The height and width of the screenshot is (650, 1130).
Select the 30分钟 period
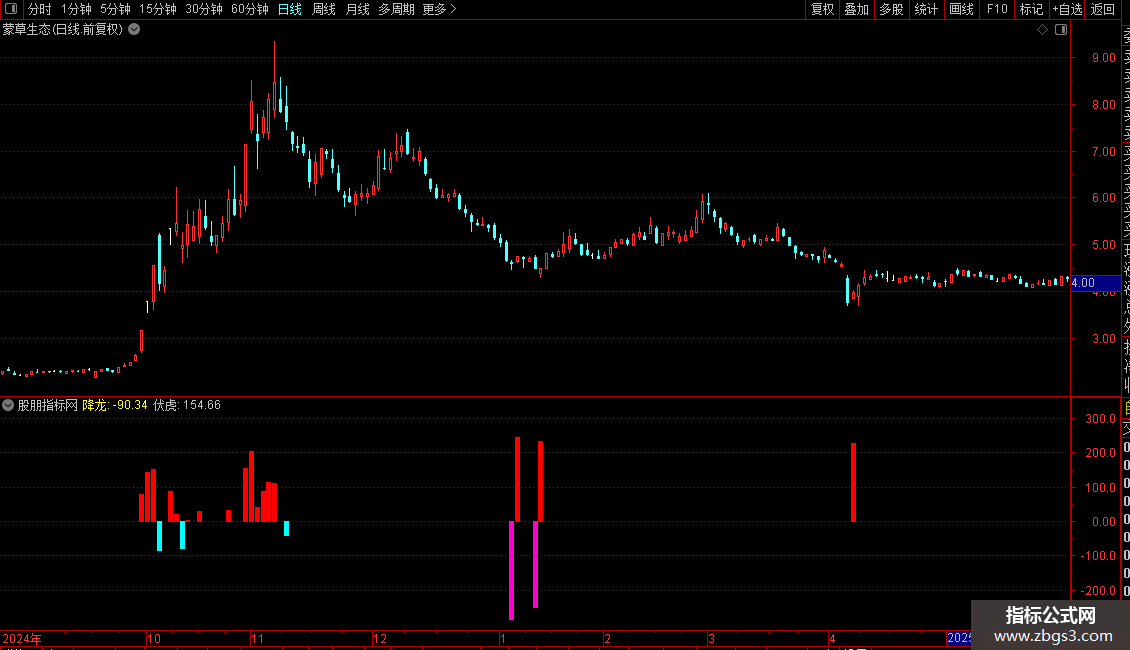pyautogui.click(x=204, y=9)
